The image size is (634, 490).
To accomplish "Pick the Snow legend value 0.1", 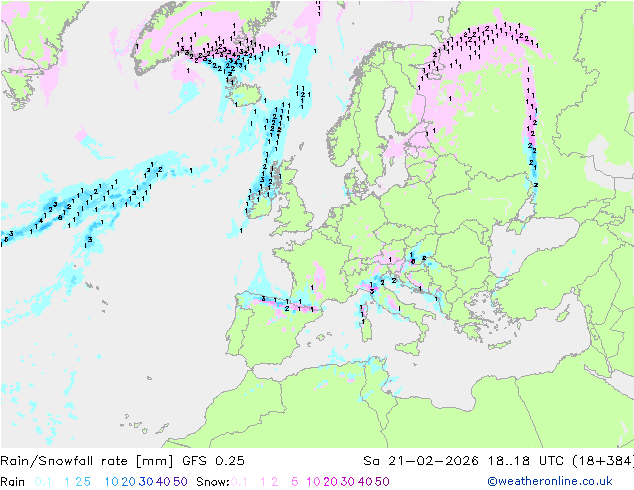I will [x=239, y=482].
